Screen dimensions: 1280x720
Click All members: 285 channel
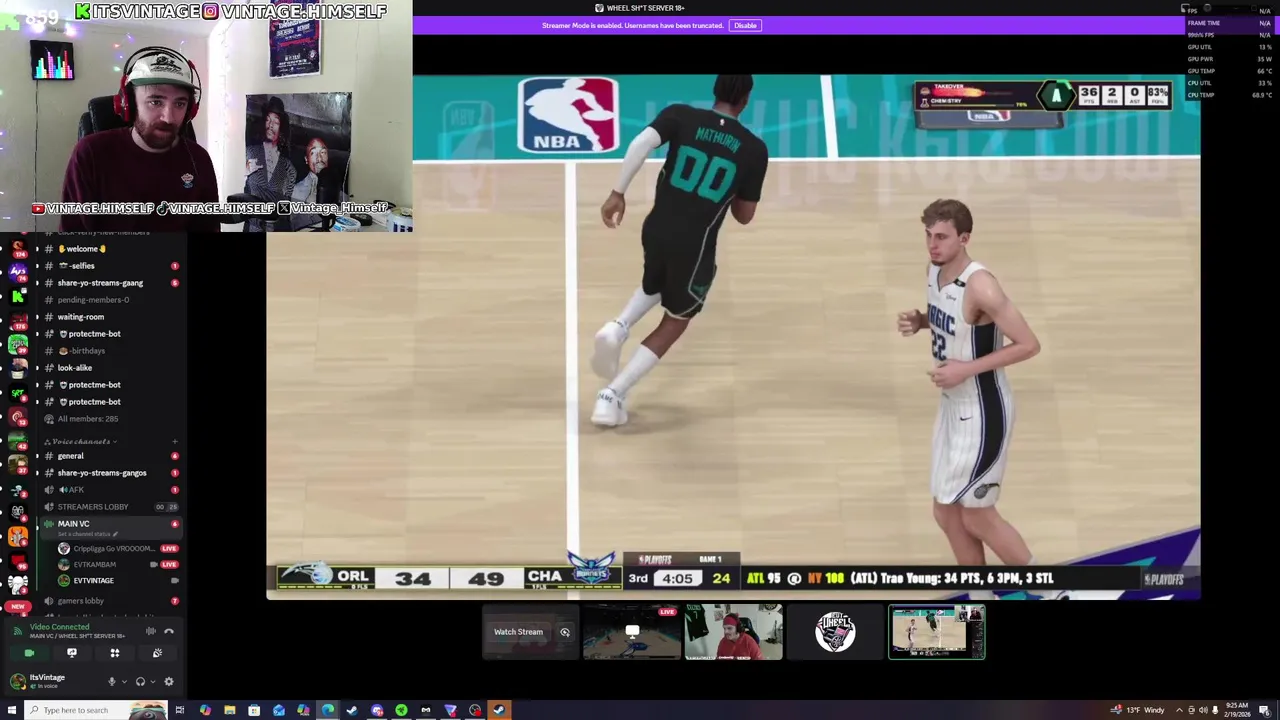click(88, 419)
